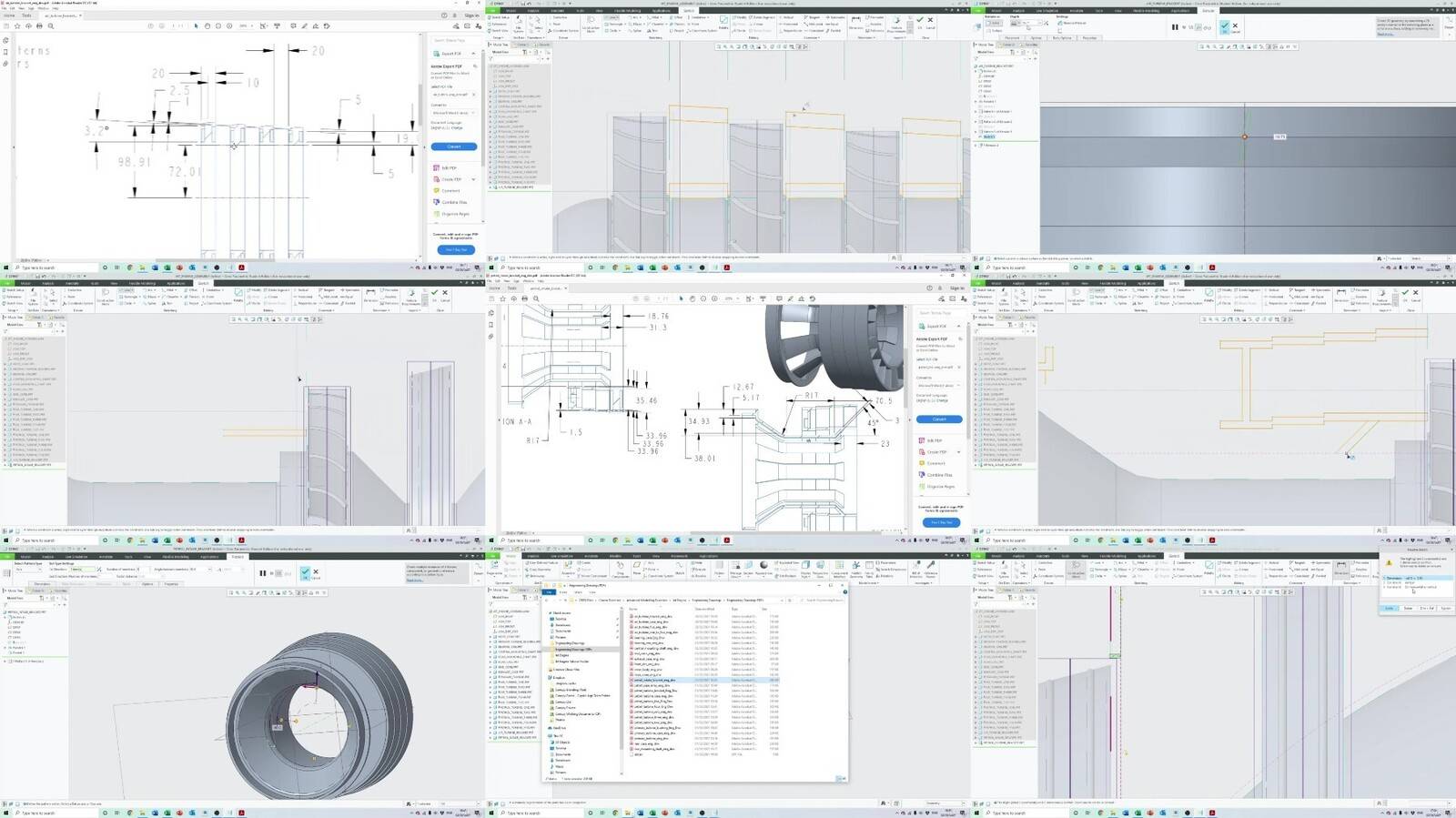Click search box in File Explorer window
This screenshot has height=818, width=1456.
[x=823, y=601]
